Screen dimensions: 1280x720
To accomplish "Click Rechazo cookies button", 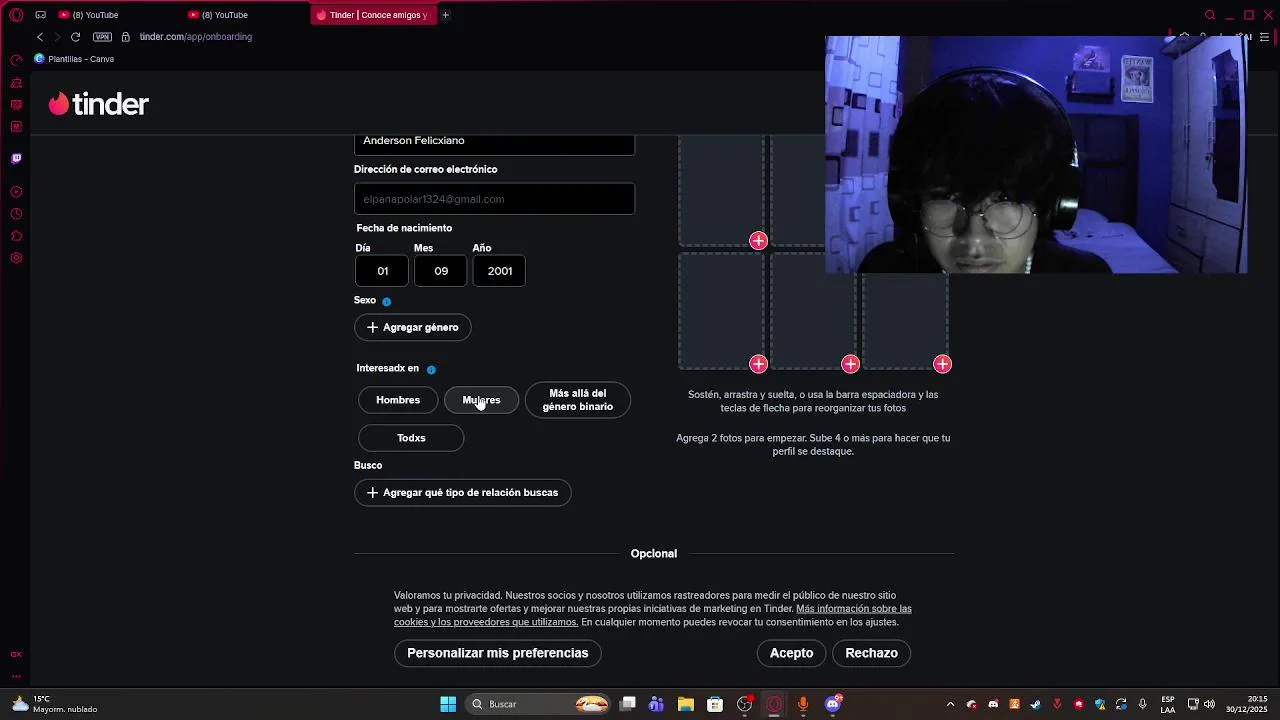I will [871, 653].
